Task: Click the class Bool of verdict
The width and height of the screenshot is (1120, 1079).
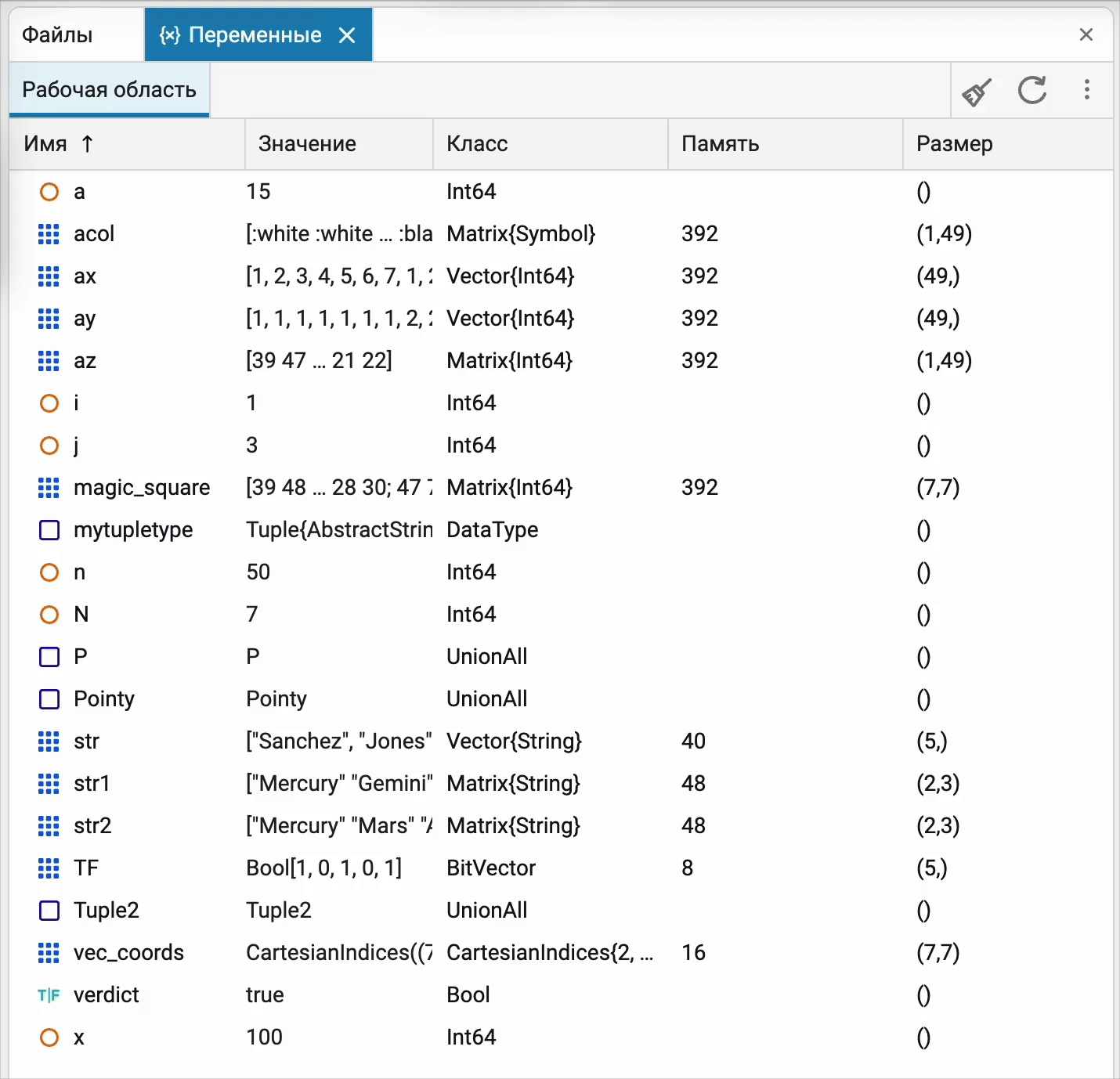Action: coord(468,995)
